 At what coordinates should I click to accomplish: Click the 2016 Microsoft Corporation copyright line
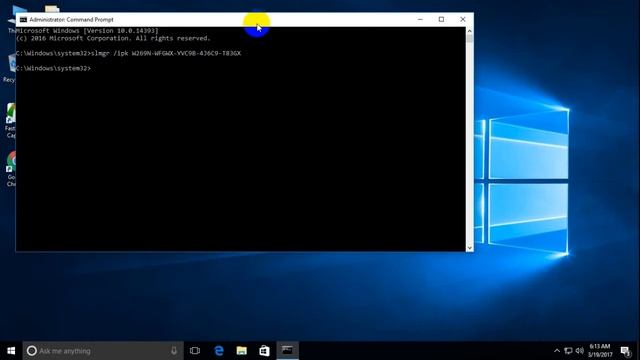(113, 38)
